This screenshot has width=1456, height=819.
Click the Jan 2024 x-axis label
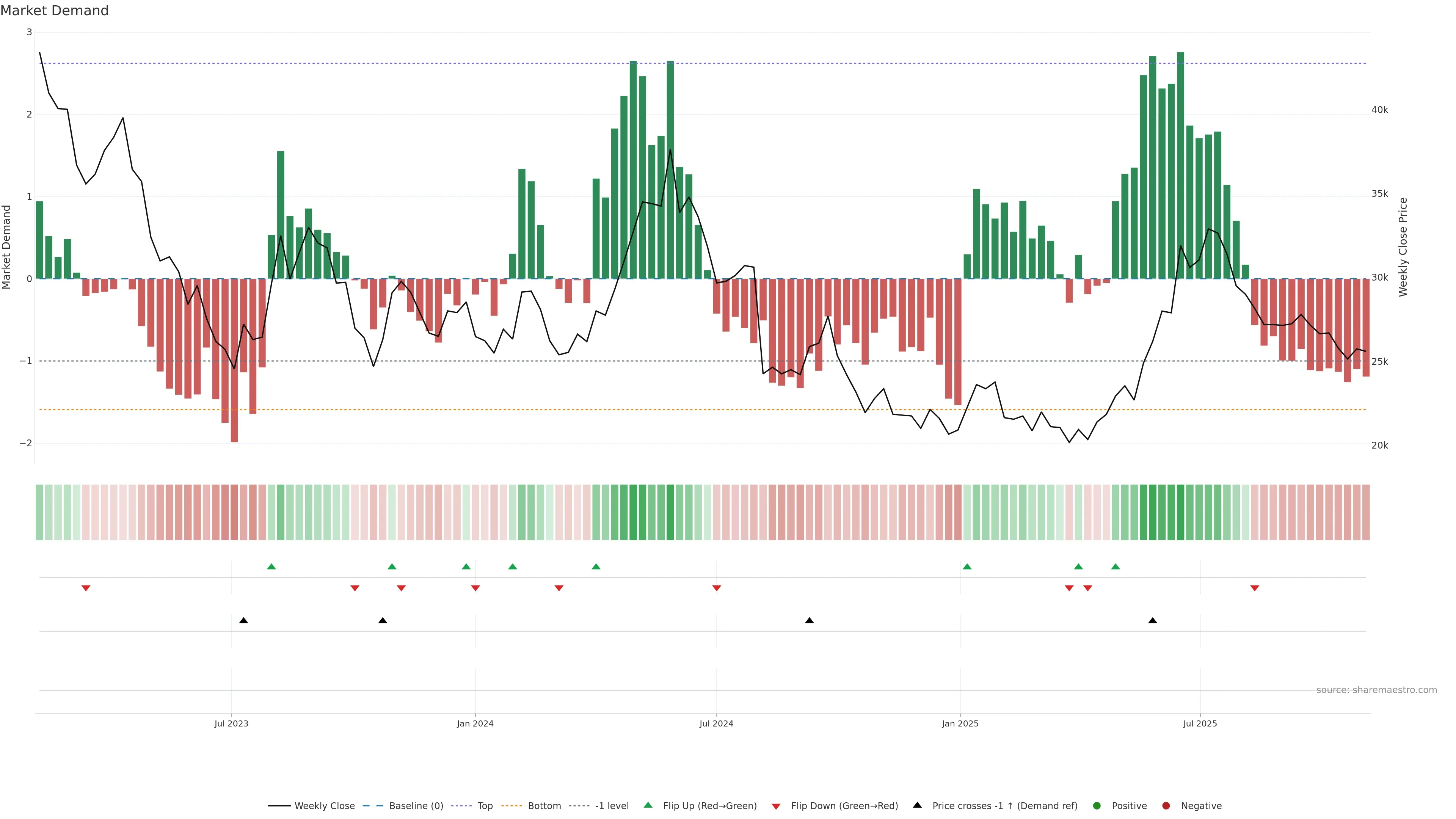tap(475, 723)
